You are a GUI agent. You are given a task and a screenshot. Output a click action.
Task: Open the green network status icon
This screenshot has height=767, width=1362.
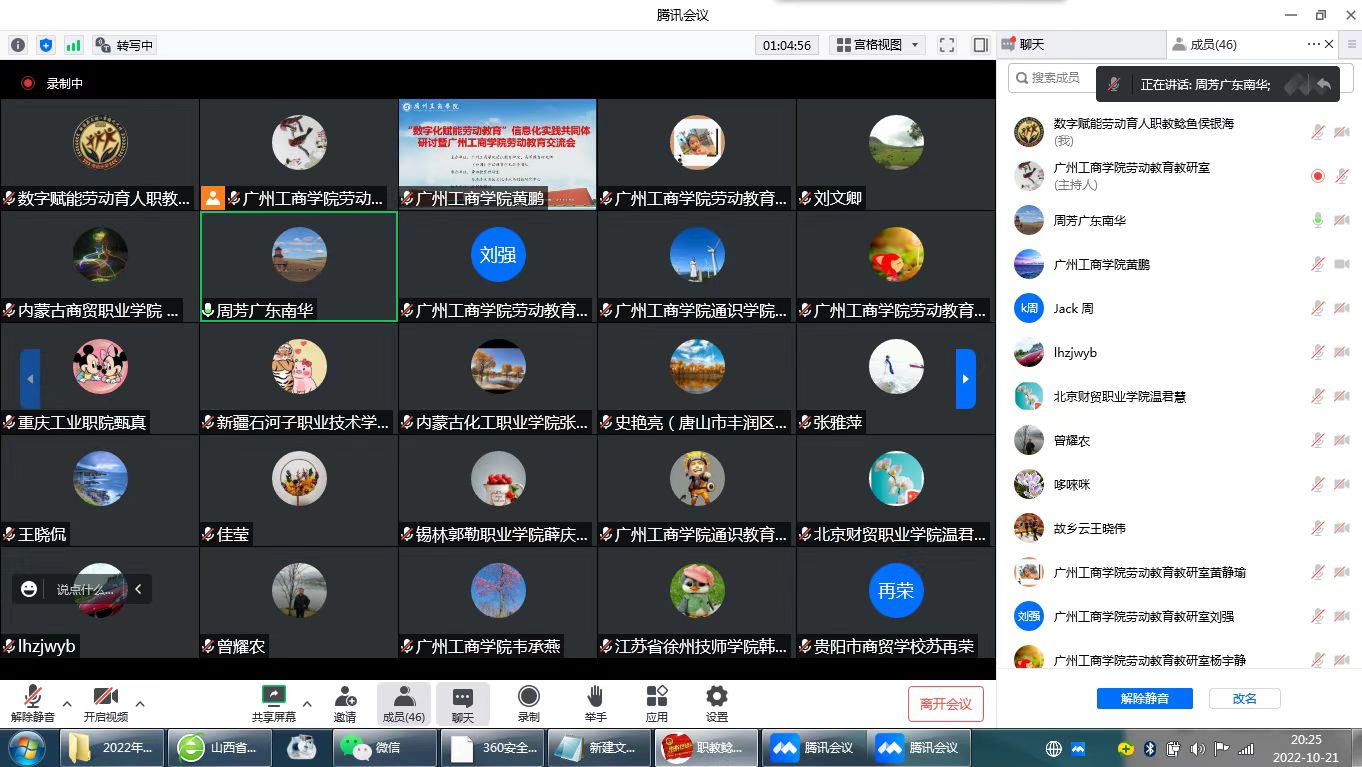pos(74,45)
